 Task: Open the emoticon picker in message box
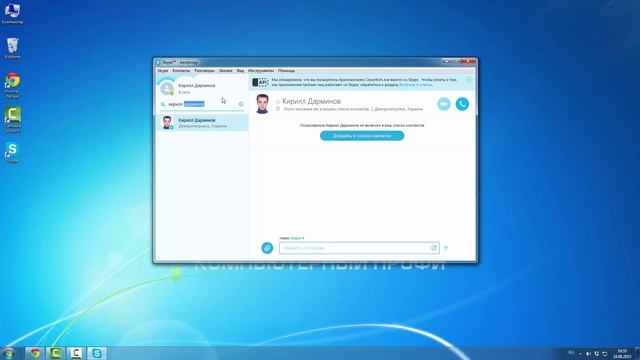pos(433,248)
